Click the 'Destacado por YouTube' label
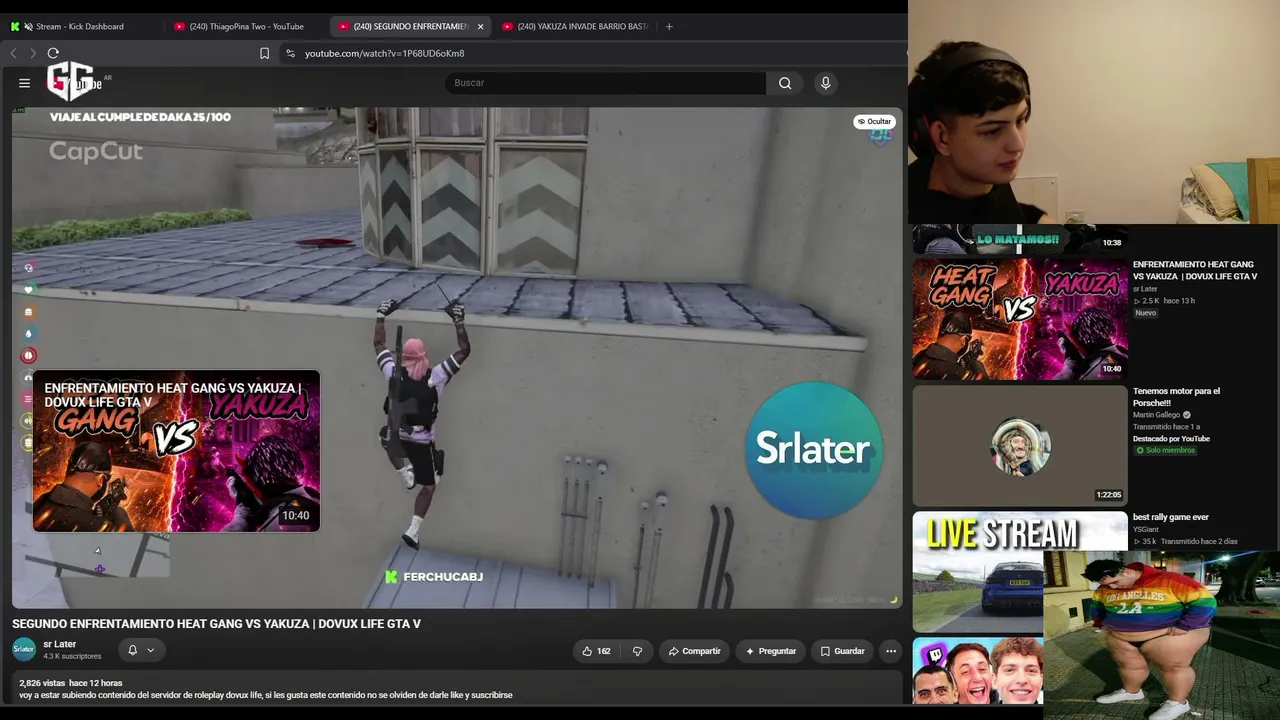Viewport: 1280px width, 720px height. point(1171,439)
